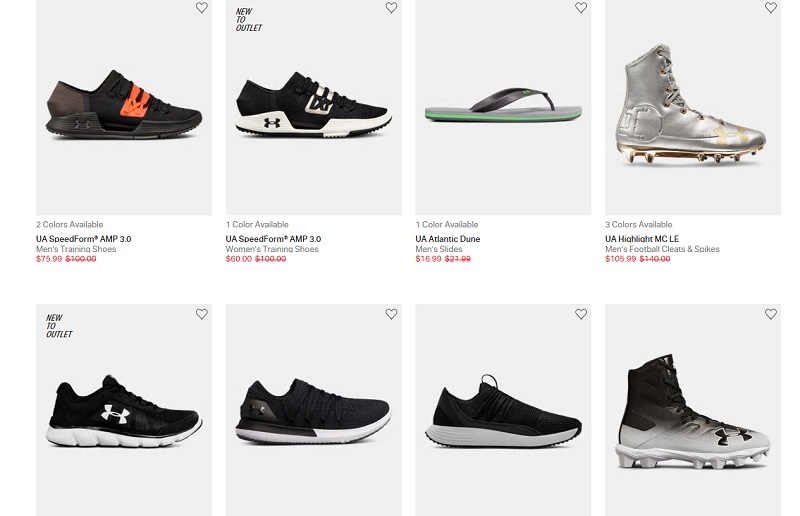800x516 pixels.
Task: Favorite the black and white high-top cleat
Action: pyautogui.click(x=770, y=314)
